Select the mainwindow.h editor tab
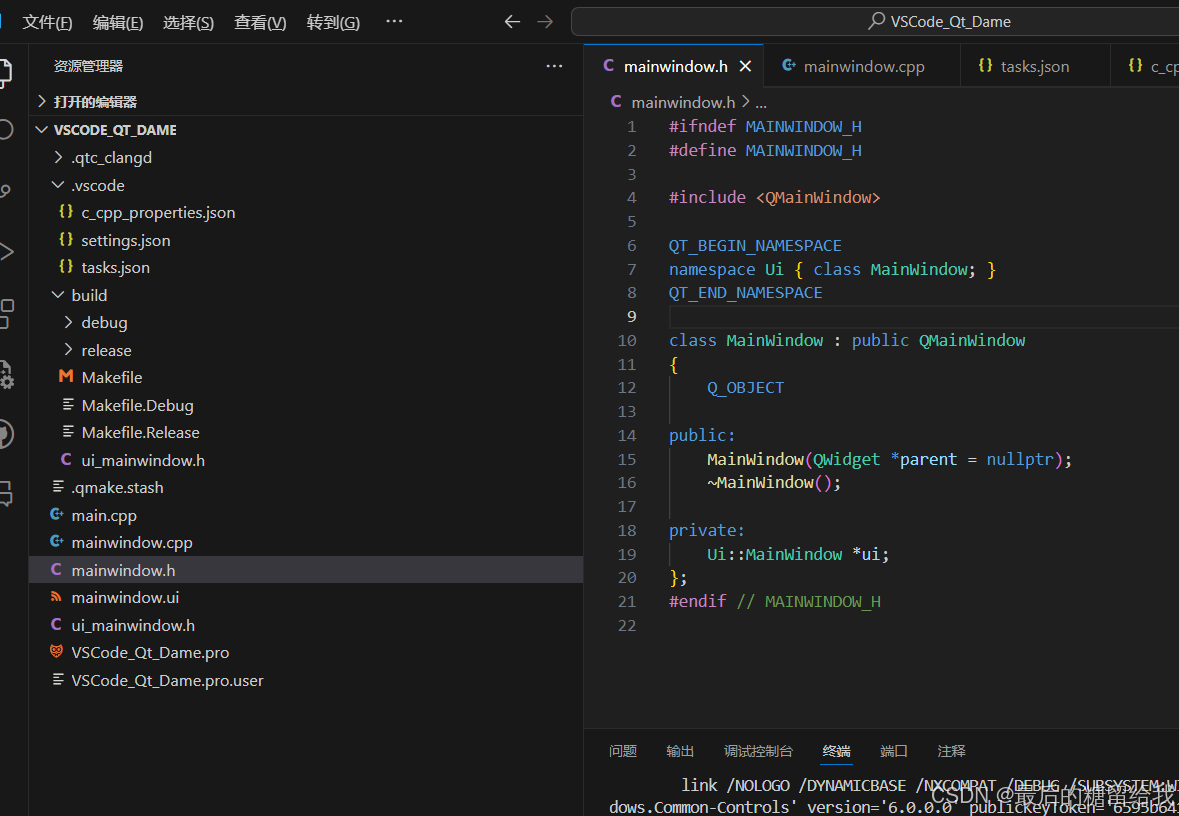Screen dimensions: 1179x816 674,66
